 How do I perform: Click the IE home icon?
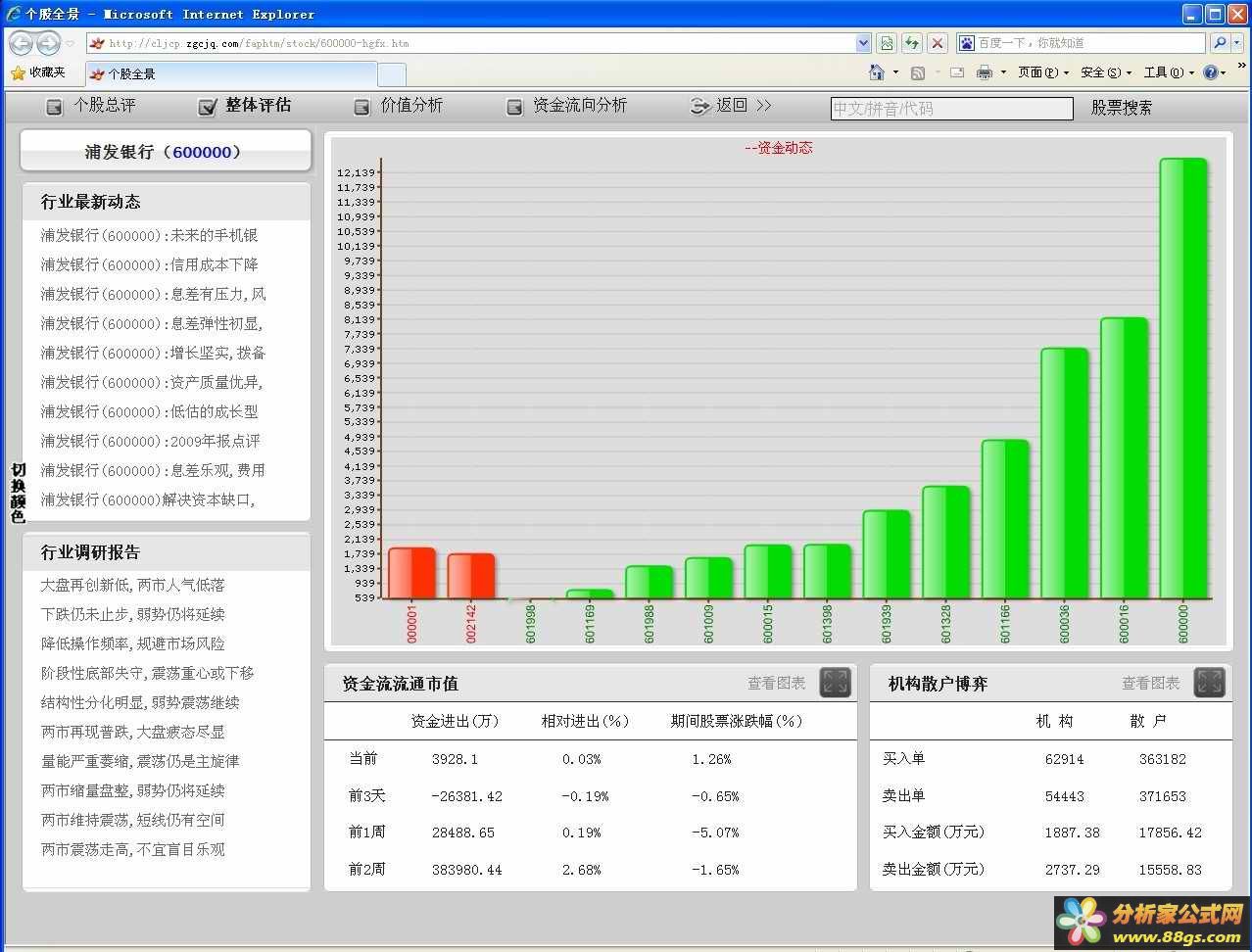(x=877, y=72)
